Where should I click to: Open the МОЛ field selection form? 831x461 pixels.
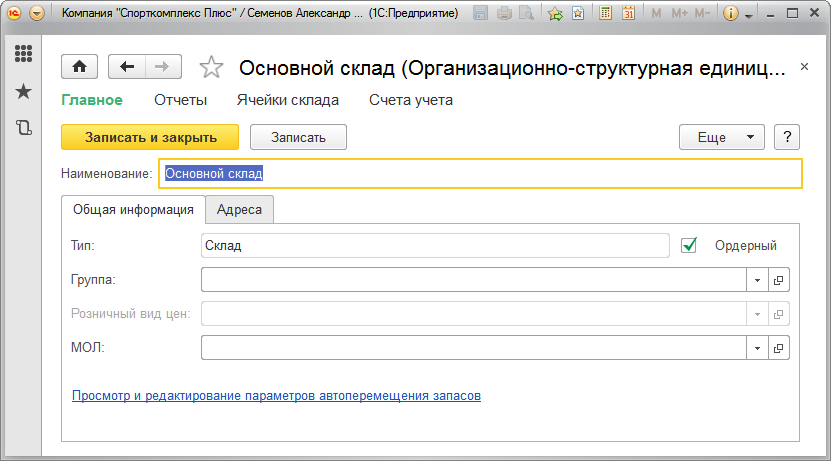(x=779, y=348)
